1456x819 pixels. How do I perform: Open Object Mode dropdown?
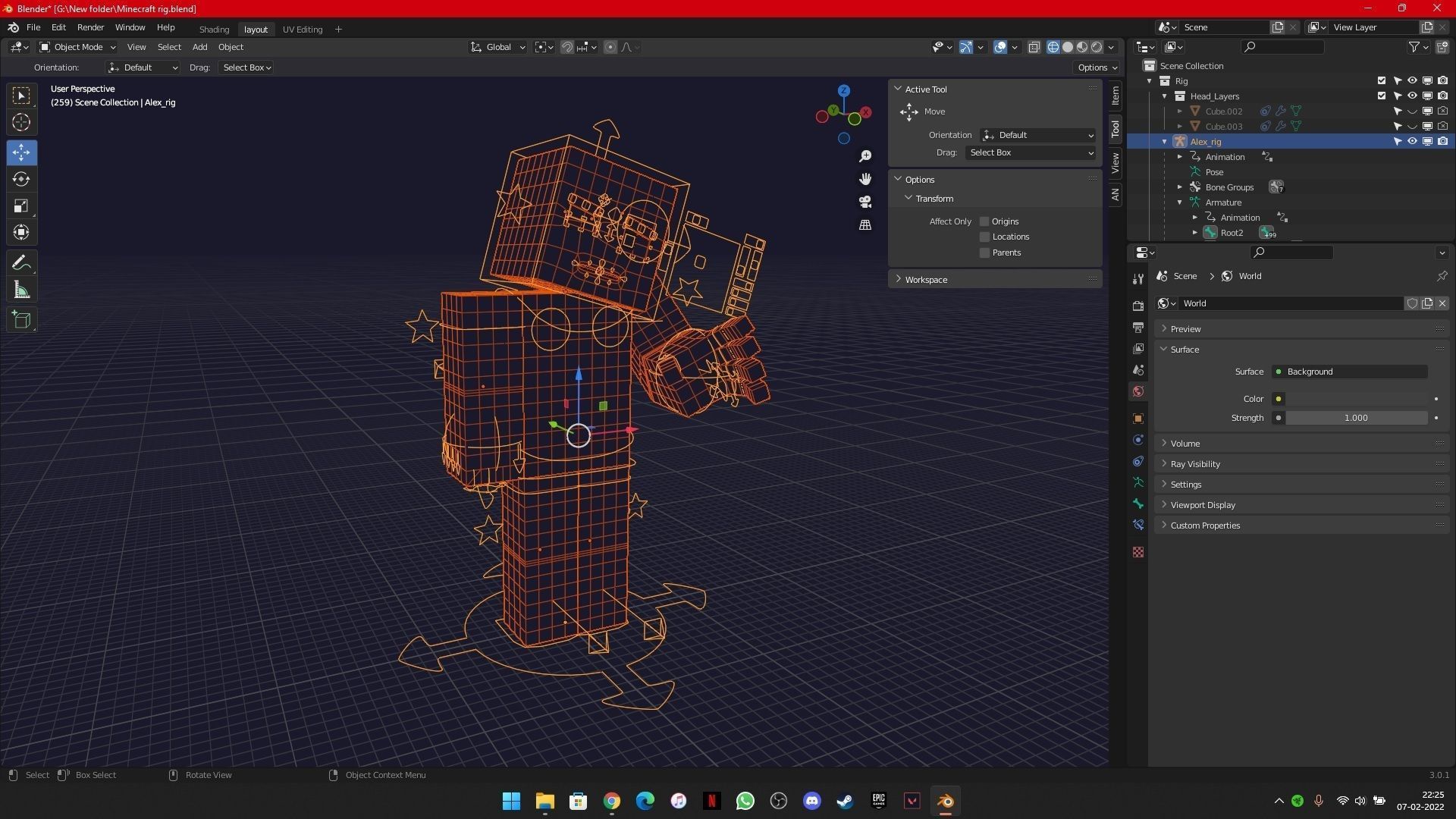(x=77, y=47)
